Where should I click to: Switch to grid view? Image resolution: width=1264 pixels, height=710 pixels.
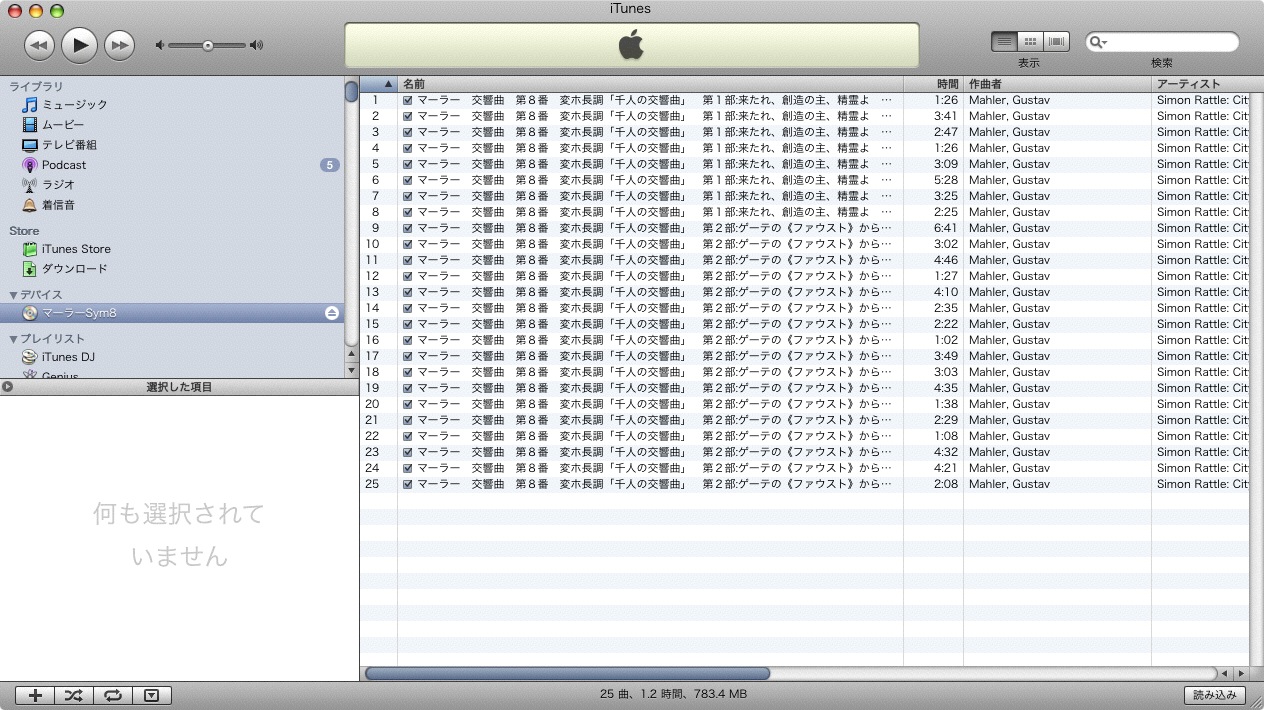coord(1030,42)
